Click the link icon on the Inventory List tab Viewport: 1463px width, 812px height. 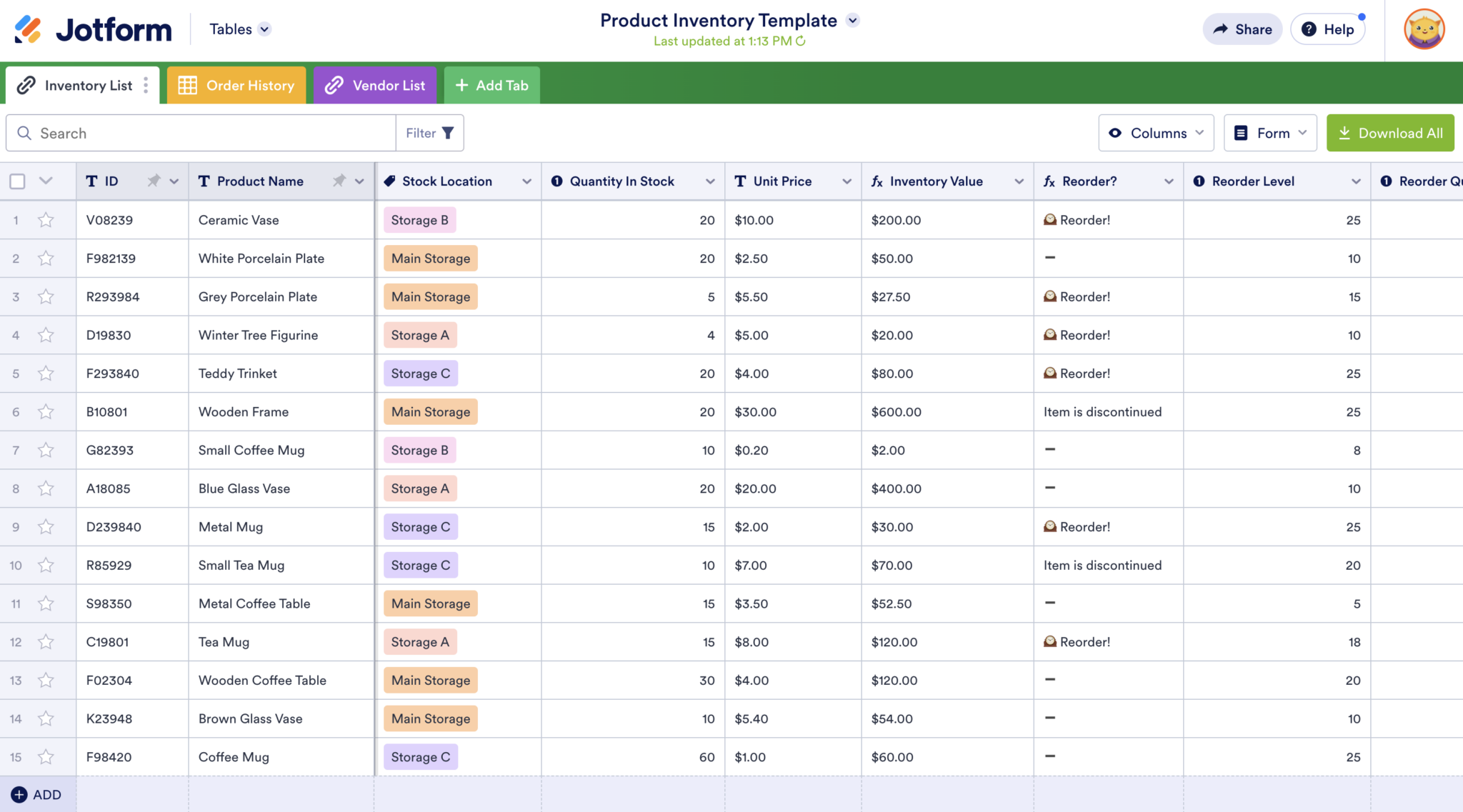tap(27, 85)
